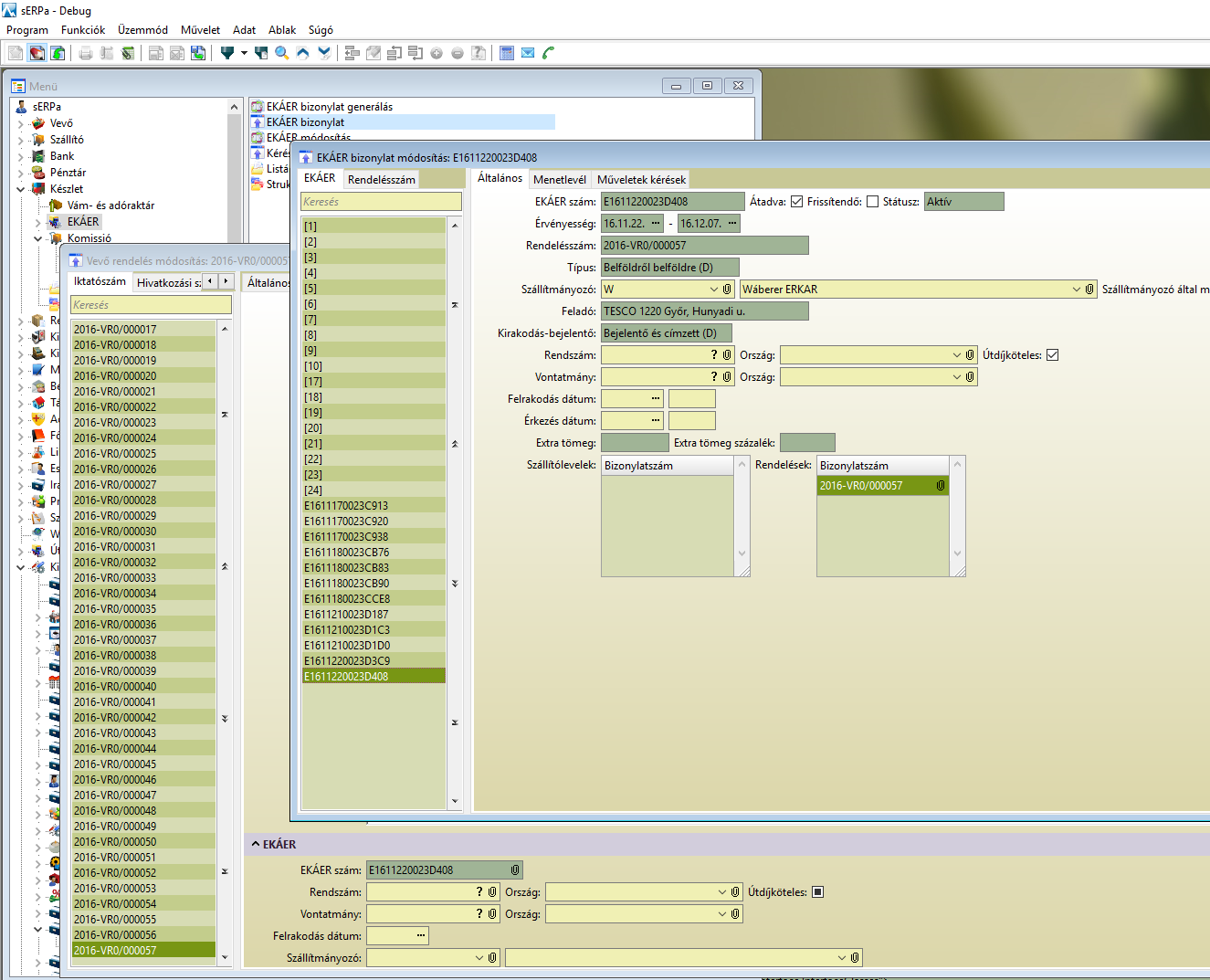Switch to the Menetlevél tab

(559, 180)
